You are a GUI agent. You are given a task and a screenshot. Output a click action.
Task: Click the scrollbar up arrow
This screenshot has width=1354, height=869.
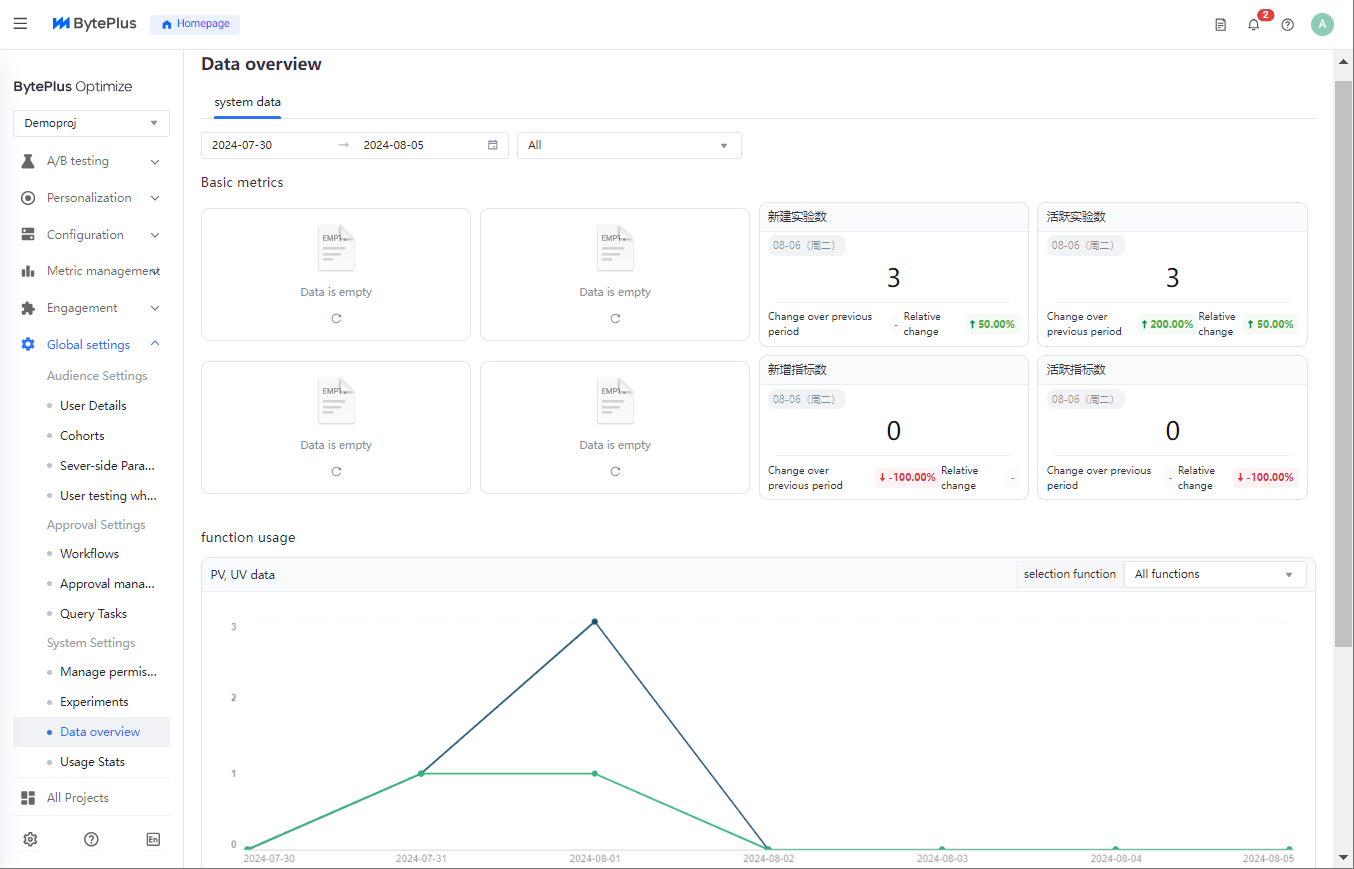1344,61
